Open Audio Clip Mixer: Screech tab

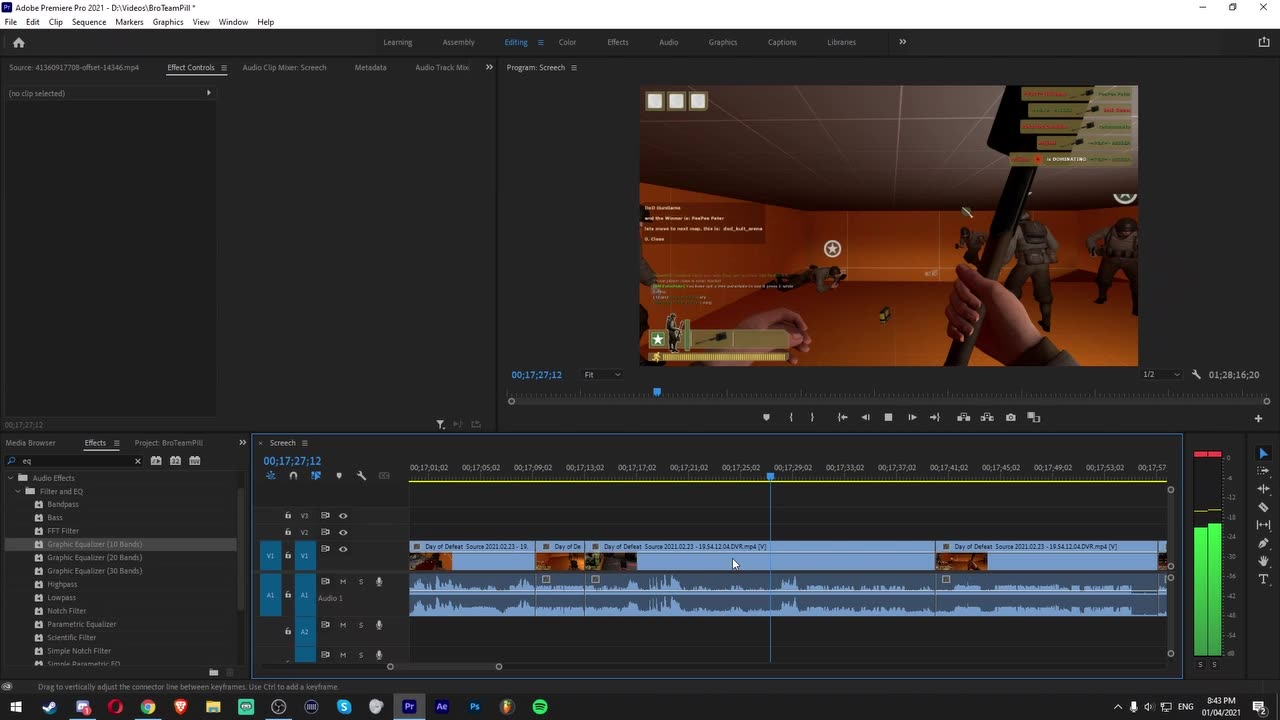click(284, 68)
